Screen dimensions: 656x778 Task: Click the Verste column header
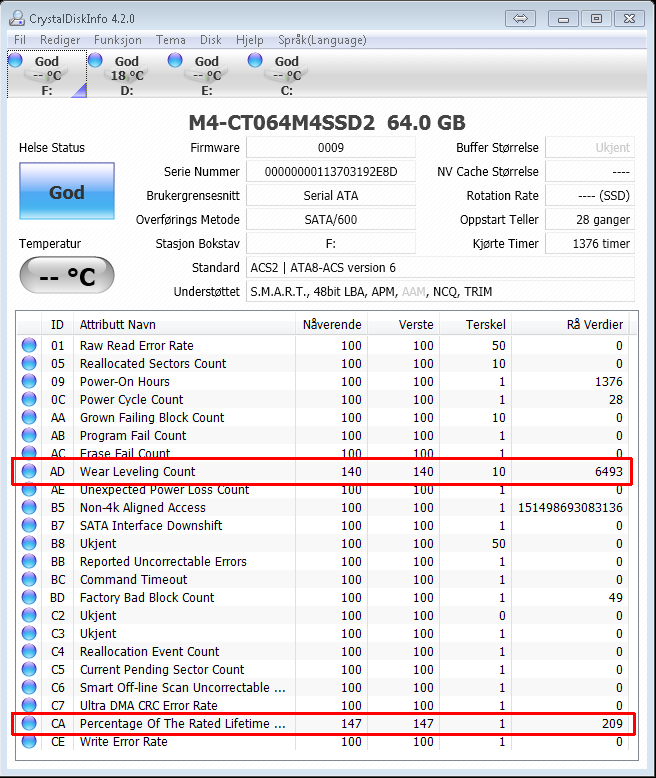coord(403,324)
